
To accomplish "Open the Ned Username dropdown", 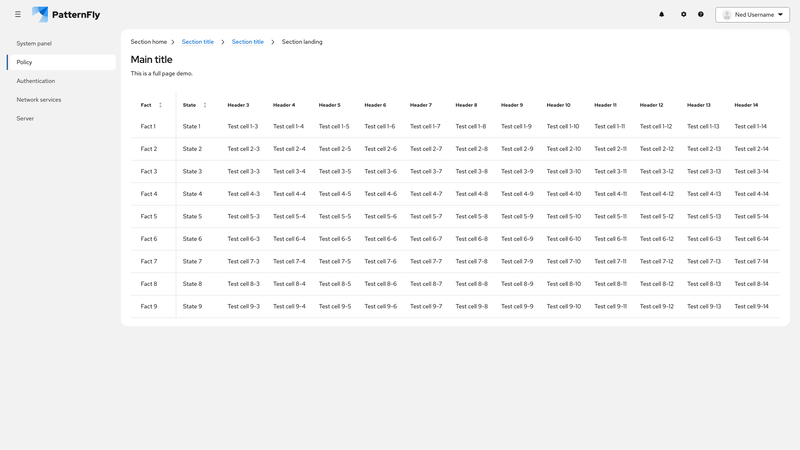I will (x=753, y=15).
